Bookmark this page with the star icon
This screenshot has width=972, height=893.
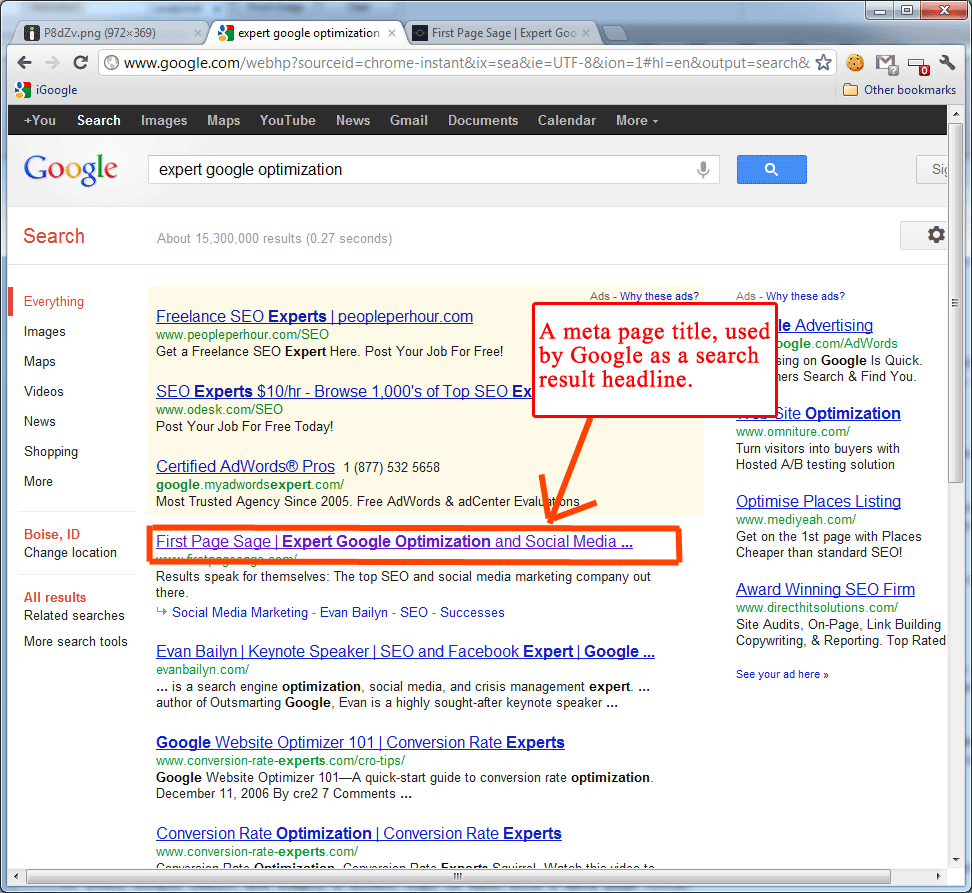pos(823,63)
